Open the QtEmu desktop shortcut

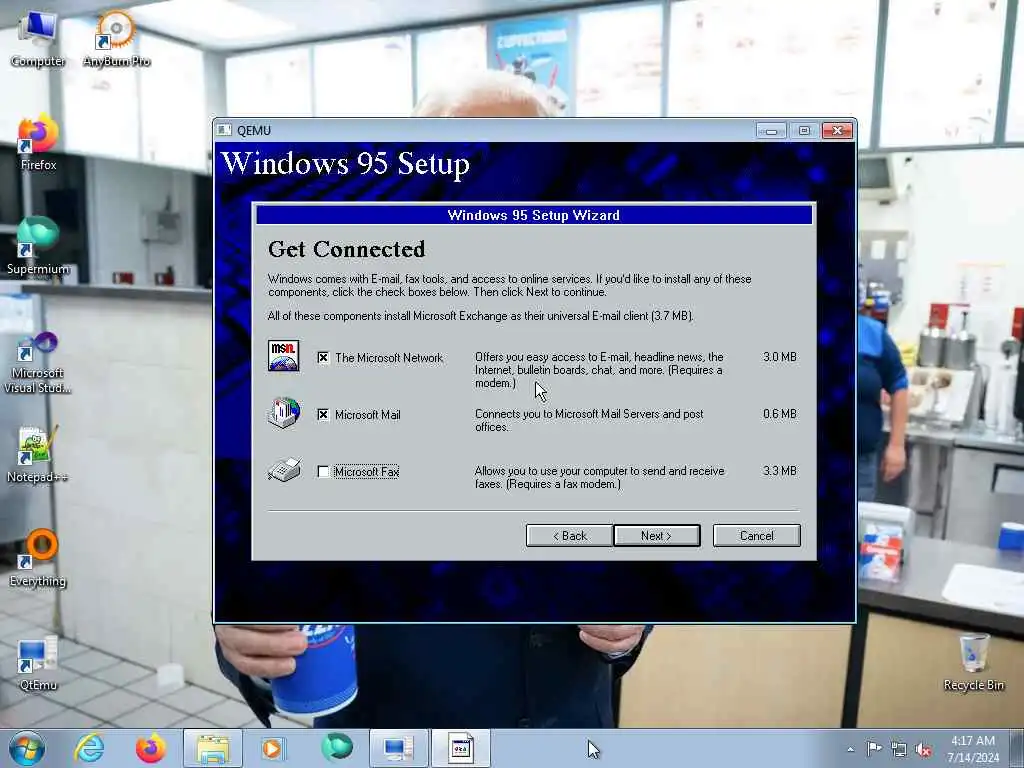pos(38,663)
